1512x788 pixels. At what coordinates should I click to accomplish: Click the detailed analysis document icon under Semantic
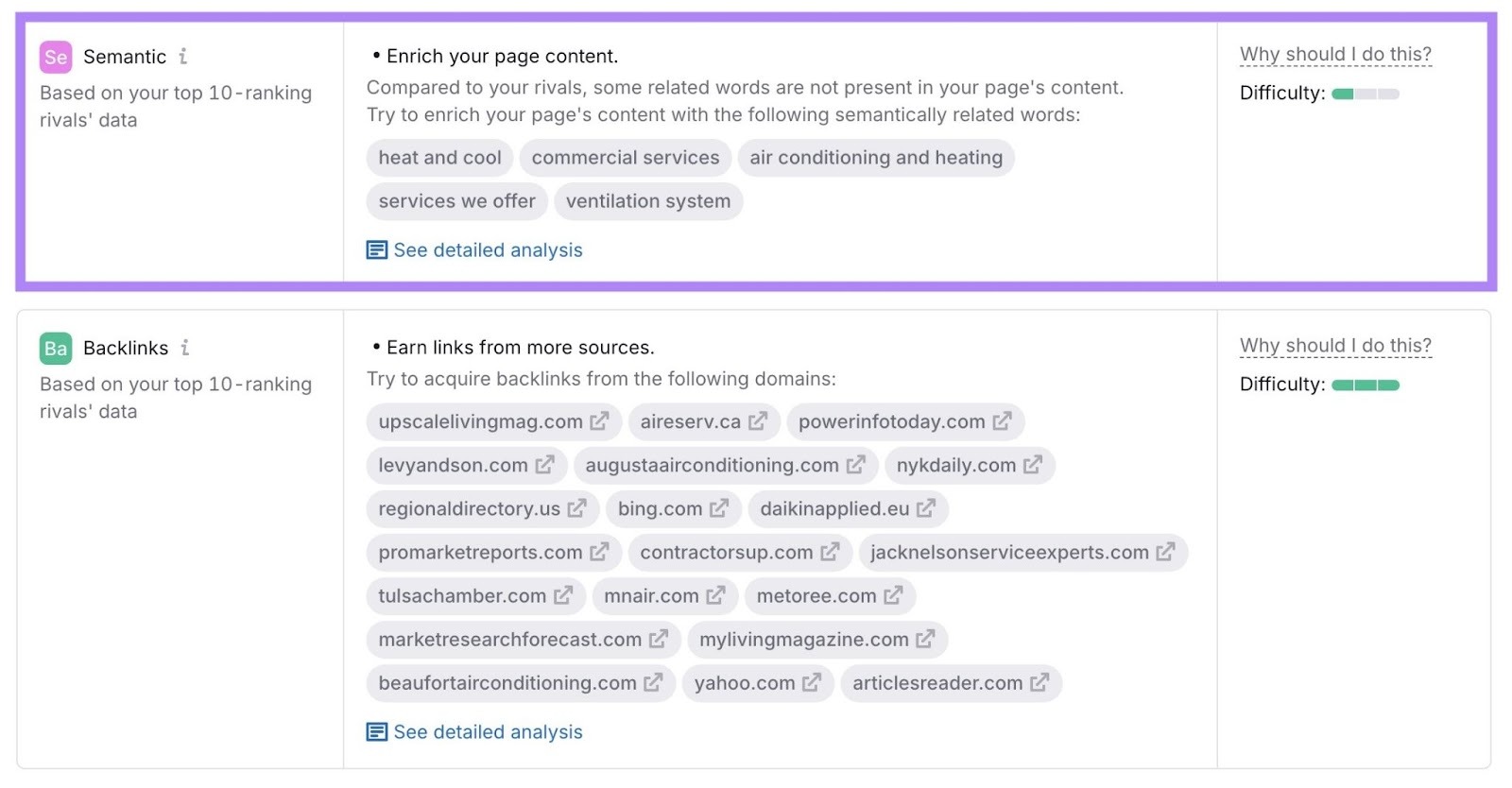375,249
